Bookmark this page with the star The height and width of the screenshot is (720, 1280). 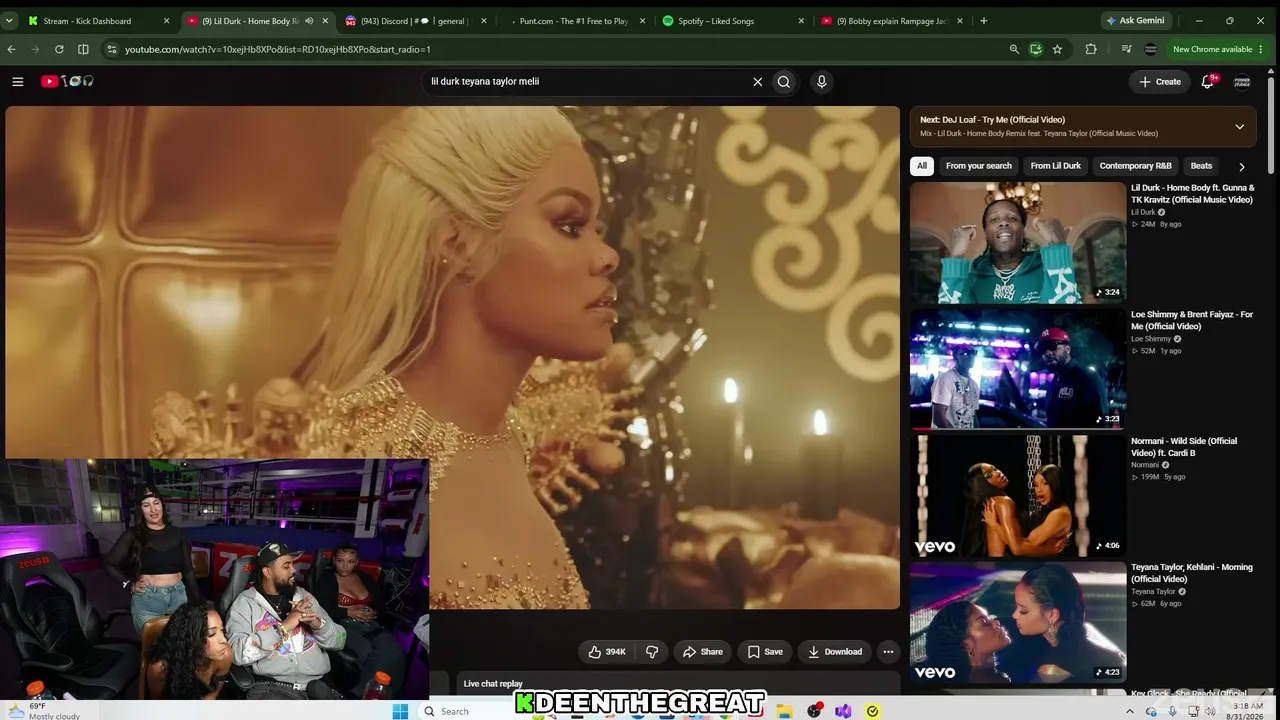1057,49
